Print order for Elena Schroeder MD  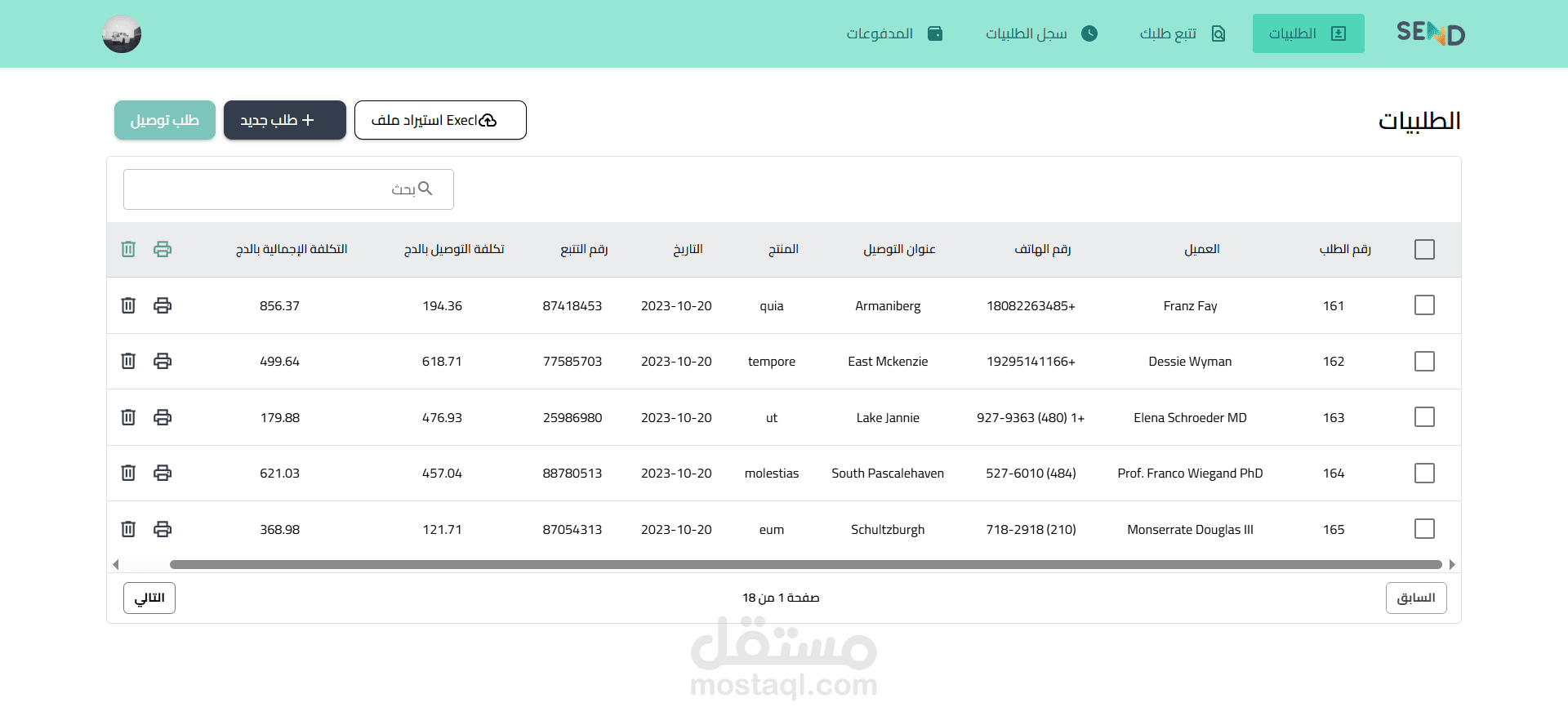163,417
